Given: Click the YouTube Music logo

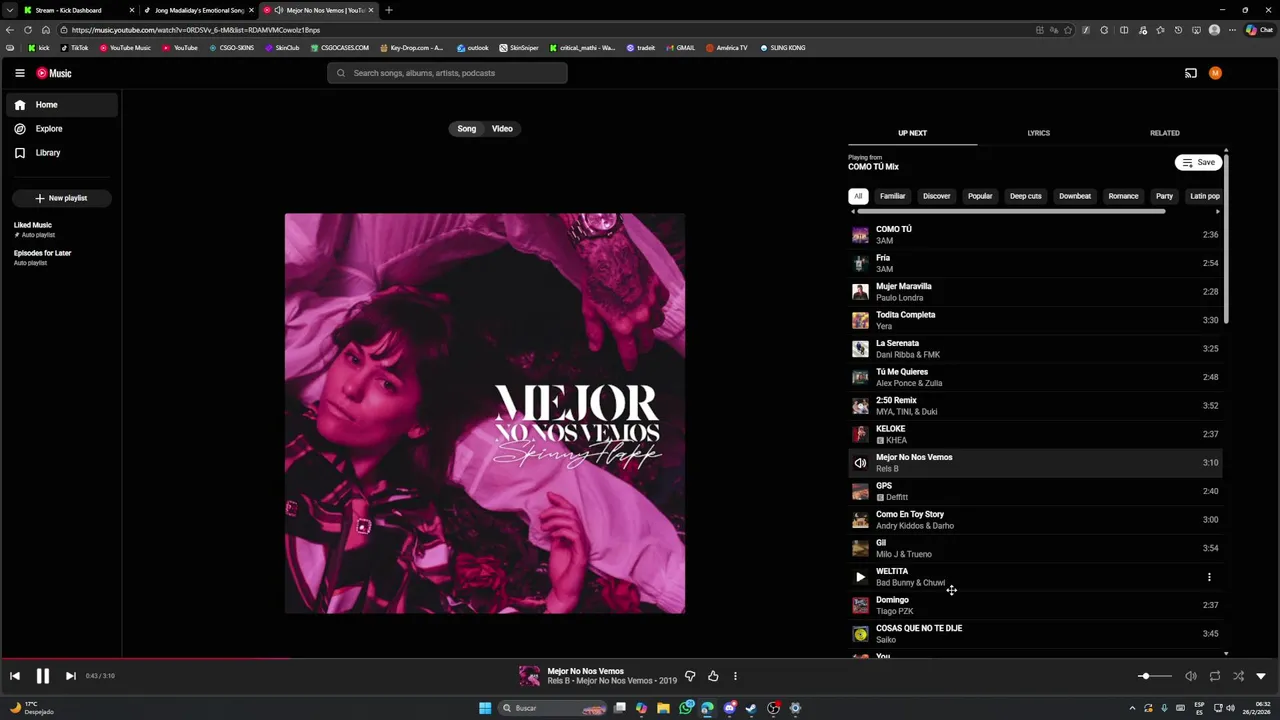Looking at the screenshot, I should point(54,73).
